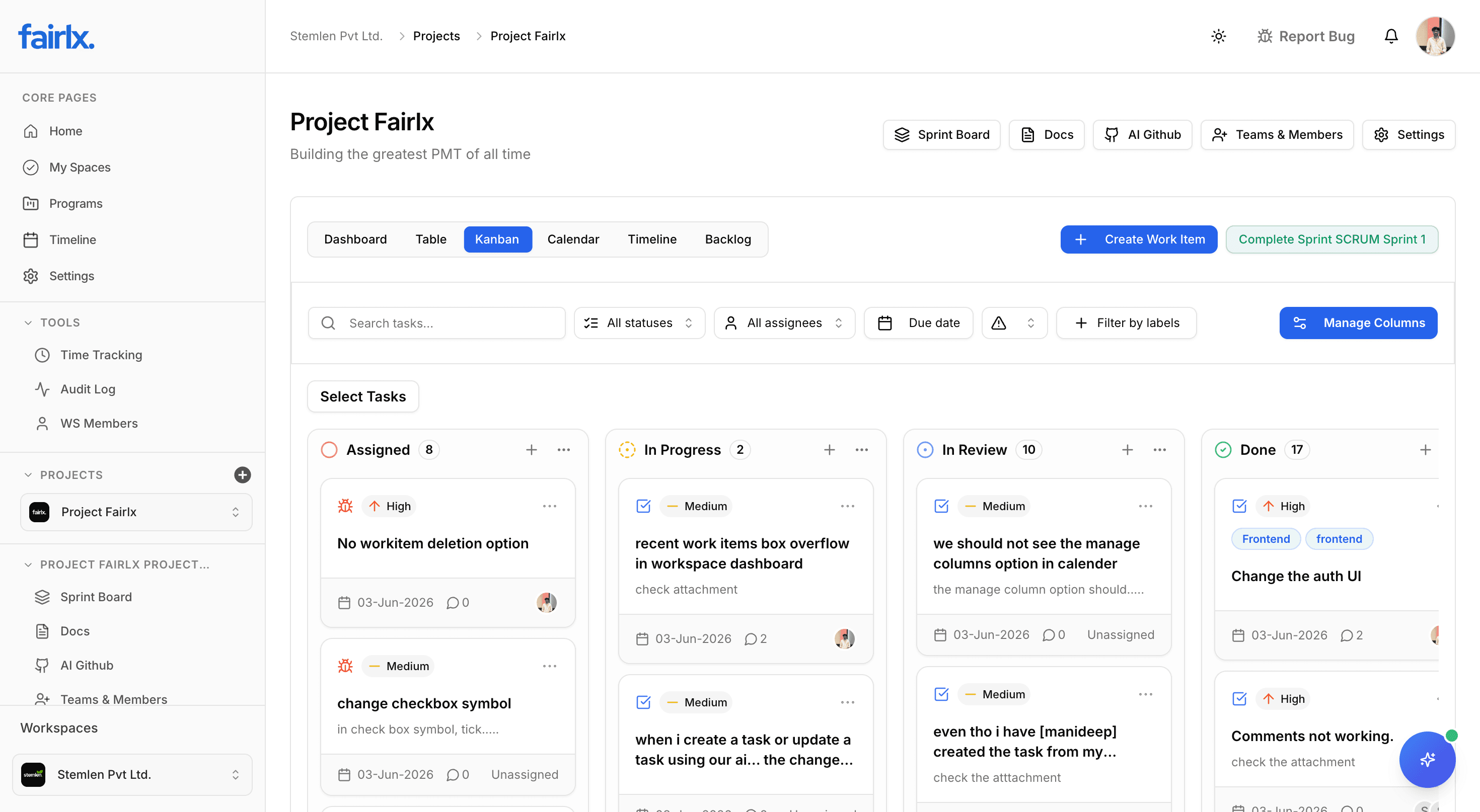Focus the Search tasks field

click(436, 323)
